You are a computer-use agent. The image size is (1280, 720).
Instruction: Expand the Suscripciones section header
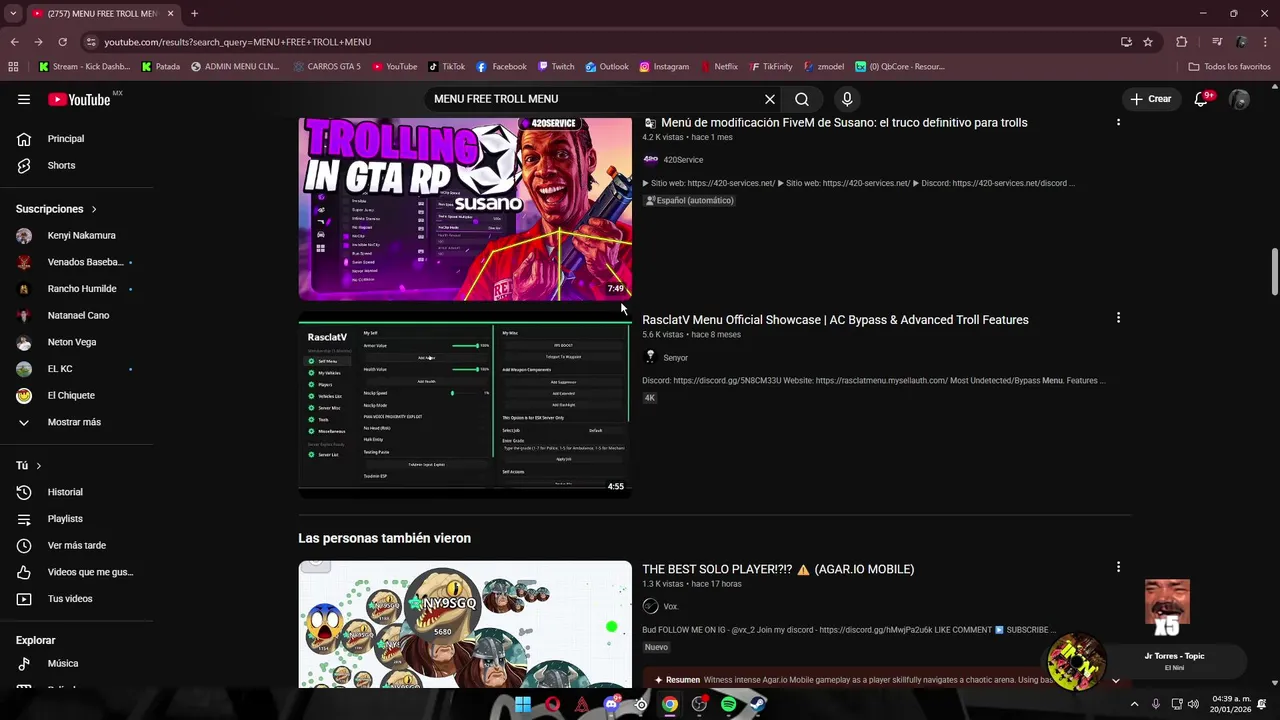(56, 209)
